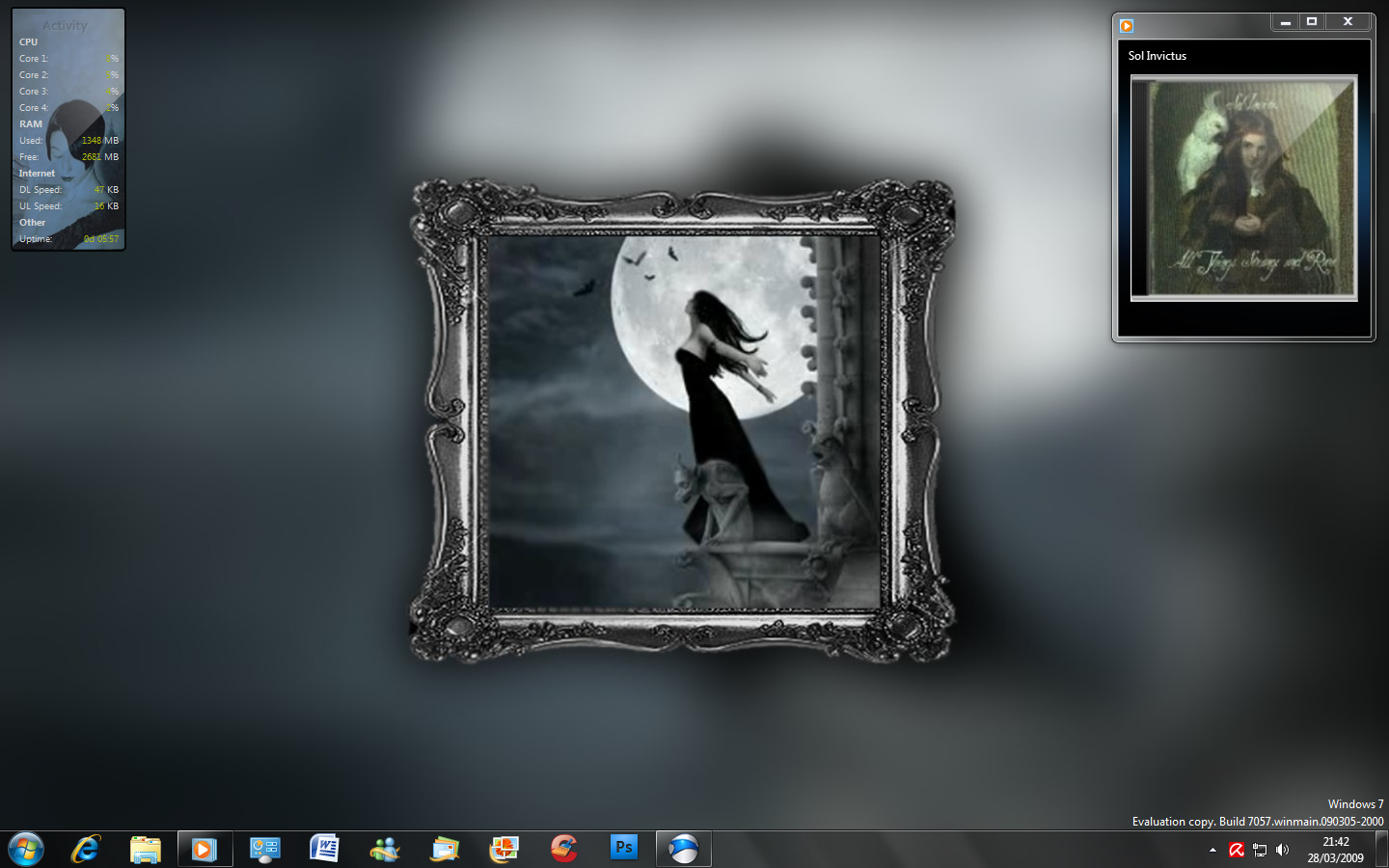Click the 'Core 3:' usage row

coord(68,92)
